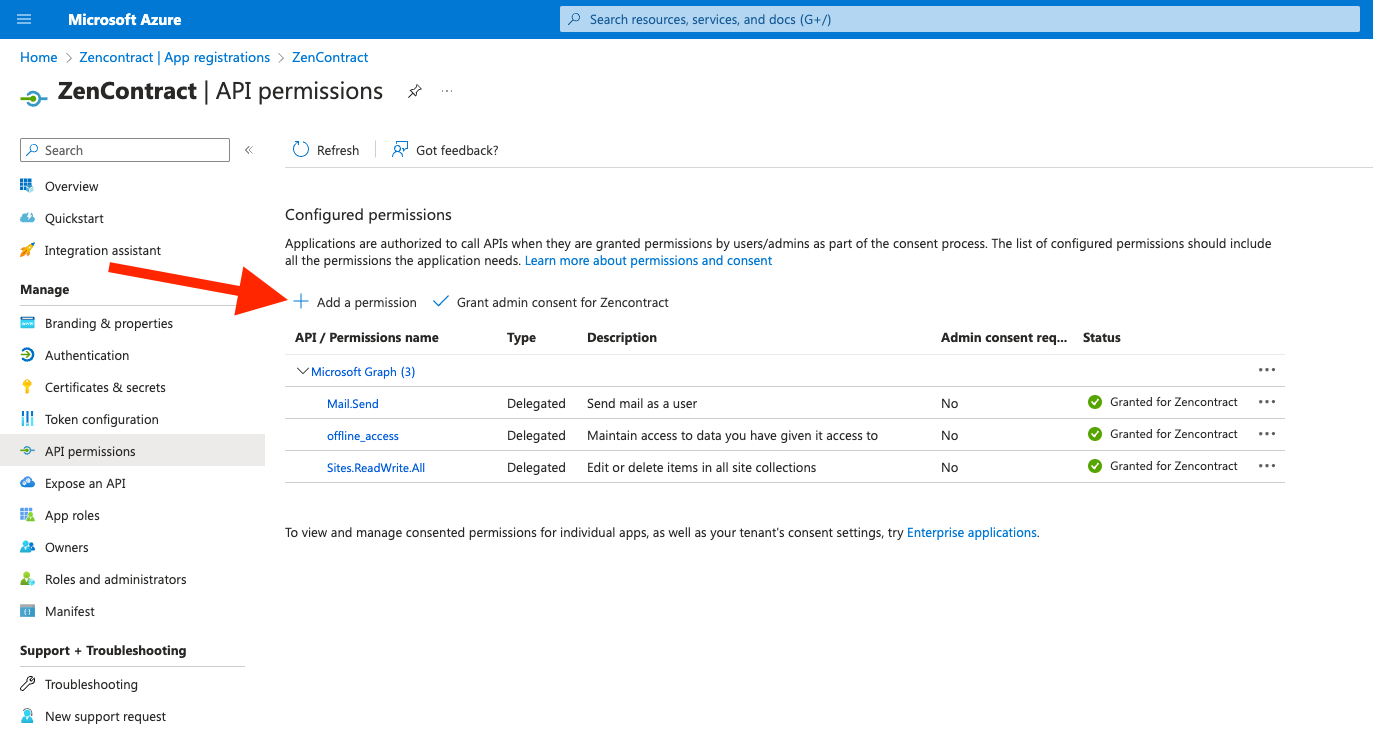The height and width of the screenshot is (735, 1373).
Task: Open Got feedback? icon
Action: [x=400, y=149]
